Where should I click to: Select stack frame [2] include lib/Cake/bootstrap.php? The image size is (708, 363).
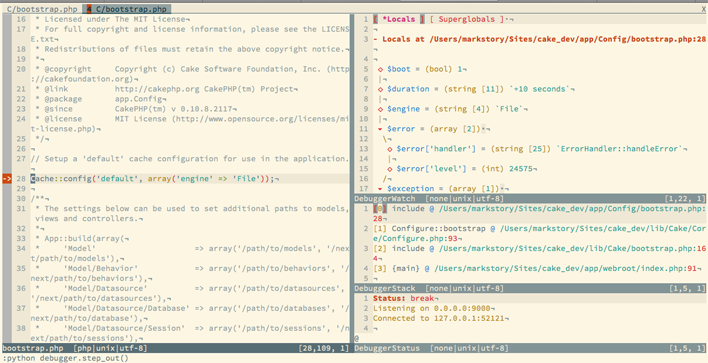pos(539,253)
